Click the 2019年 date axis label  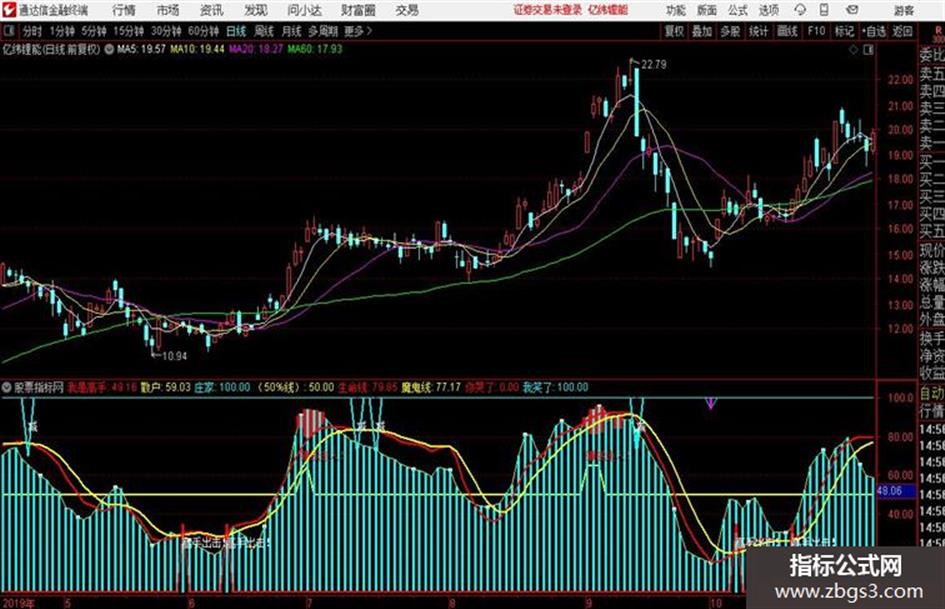click(18, 603)
